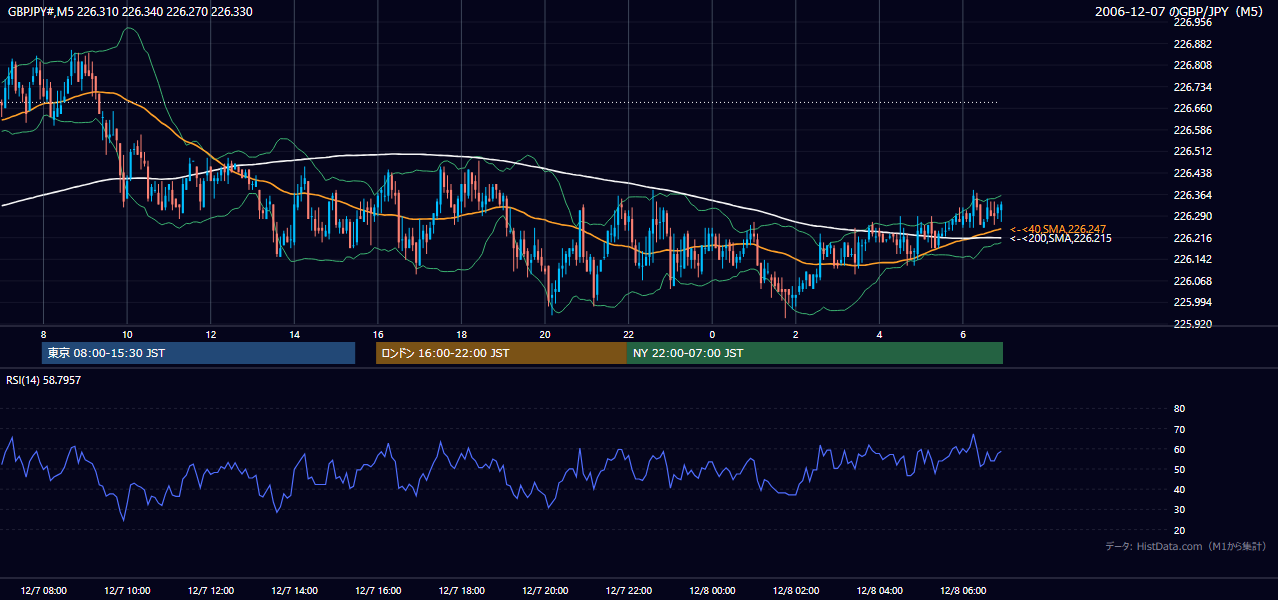Image resolution: width=1278 pixels, height=600 pixels.
Task: Click price axis value 226.734
Action: [1192, 87]
